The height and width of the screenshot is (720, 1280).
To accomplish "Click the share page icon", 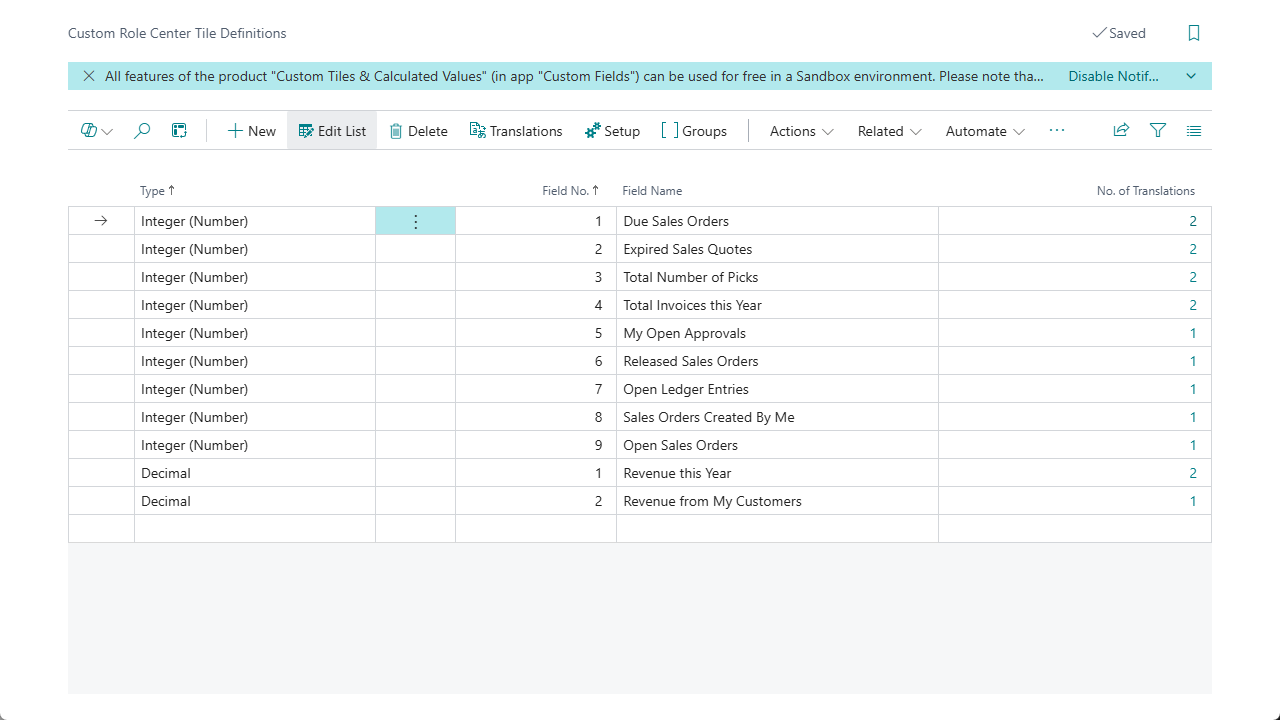I will coord(1121,131).
